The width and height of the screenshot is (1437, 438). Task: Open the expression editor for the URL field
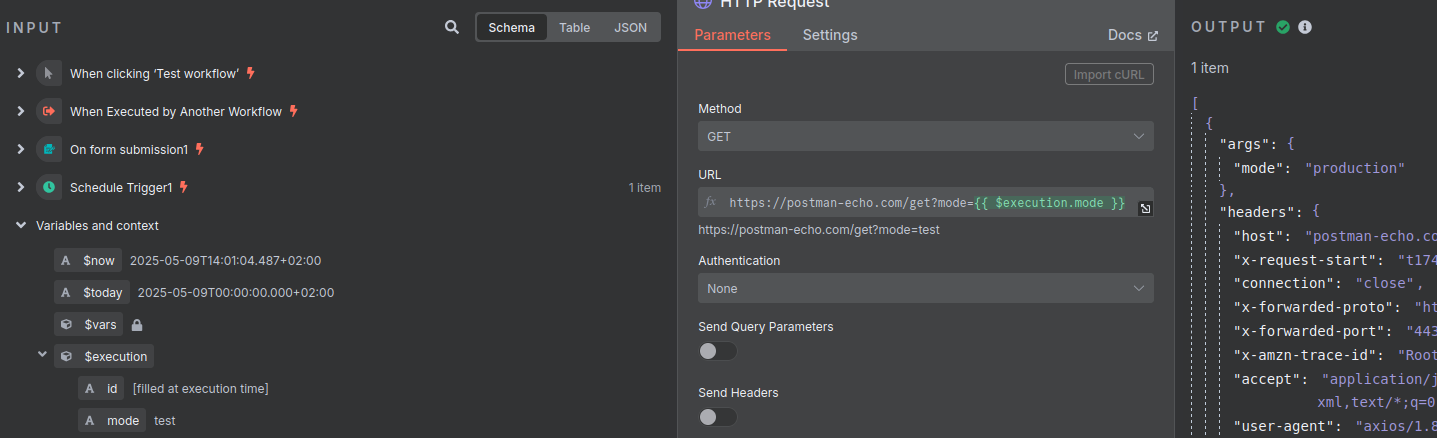[x=1145, y=208]
